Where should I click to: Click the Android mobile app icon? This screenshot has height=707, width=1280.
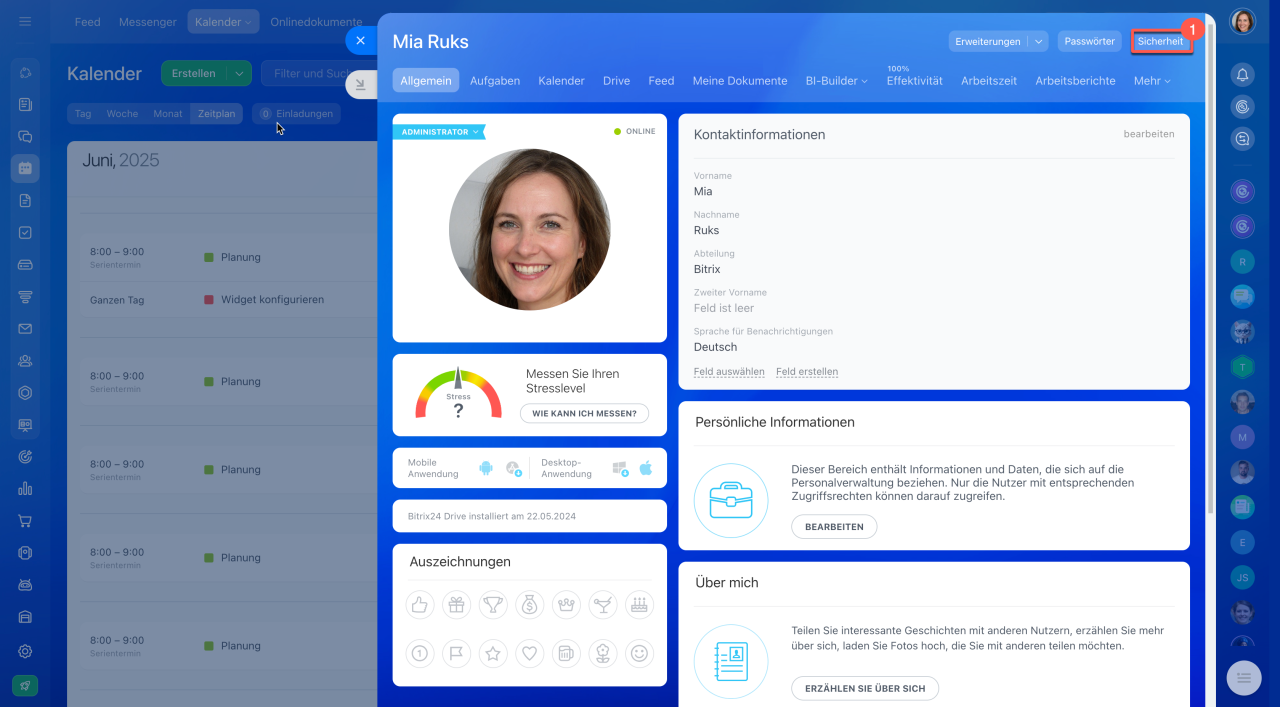tap(486, 468)
